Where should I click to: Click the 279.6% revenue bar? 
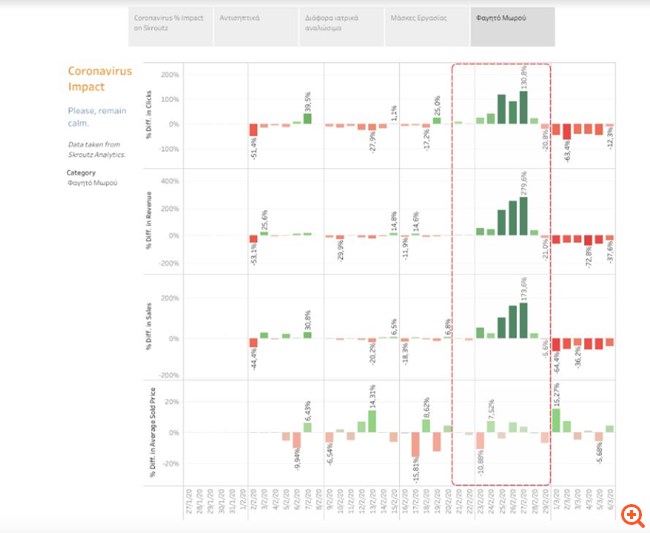tap(523, 216)
